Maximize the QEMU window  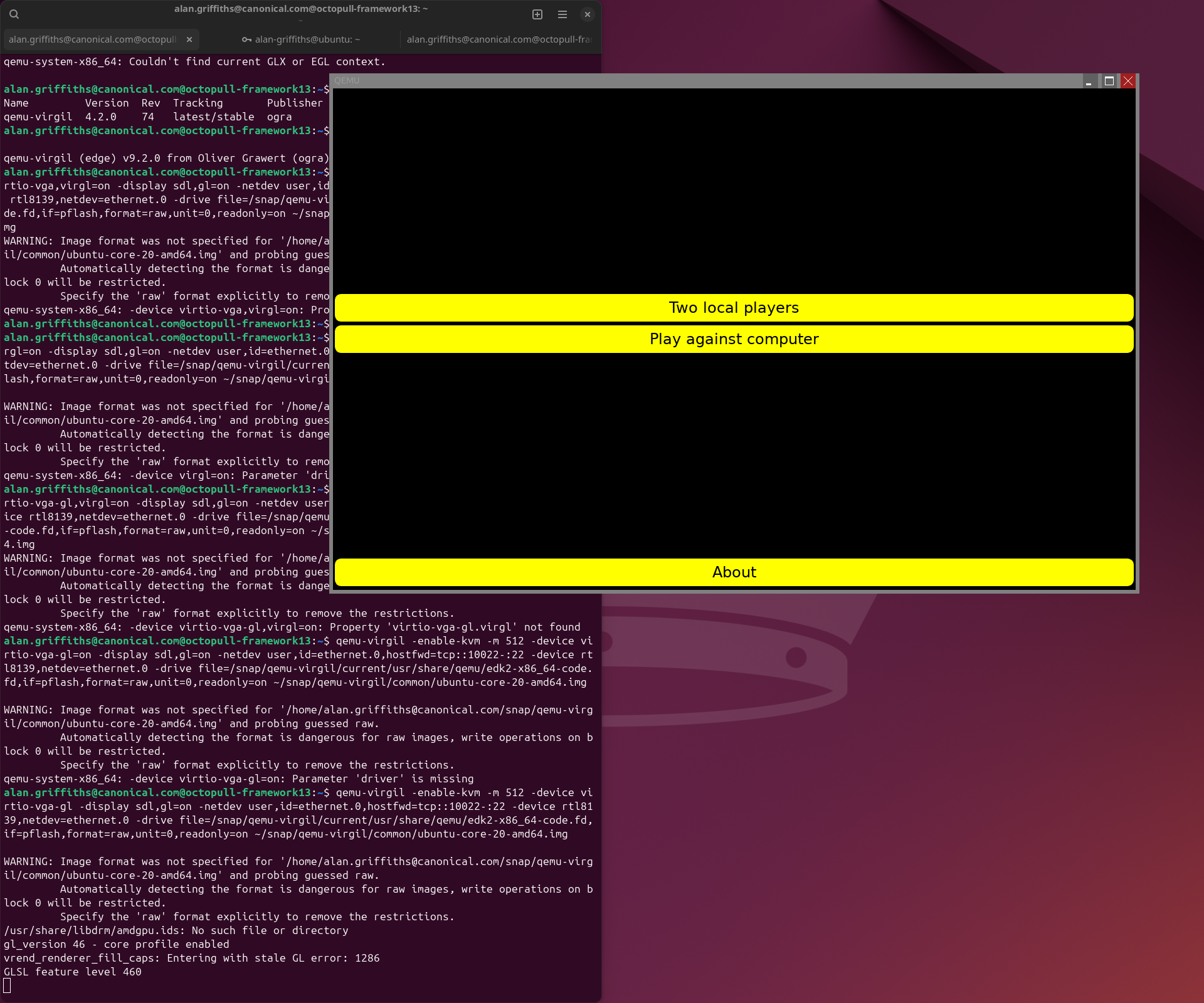pos(1109,81)
